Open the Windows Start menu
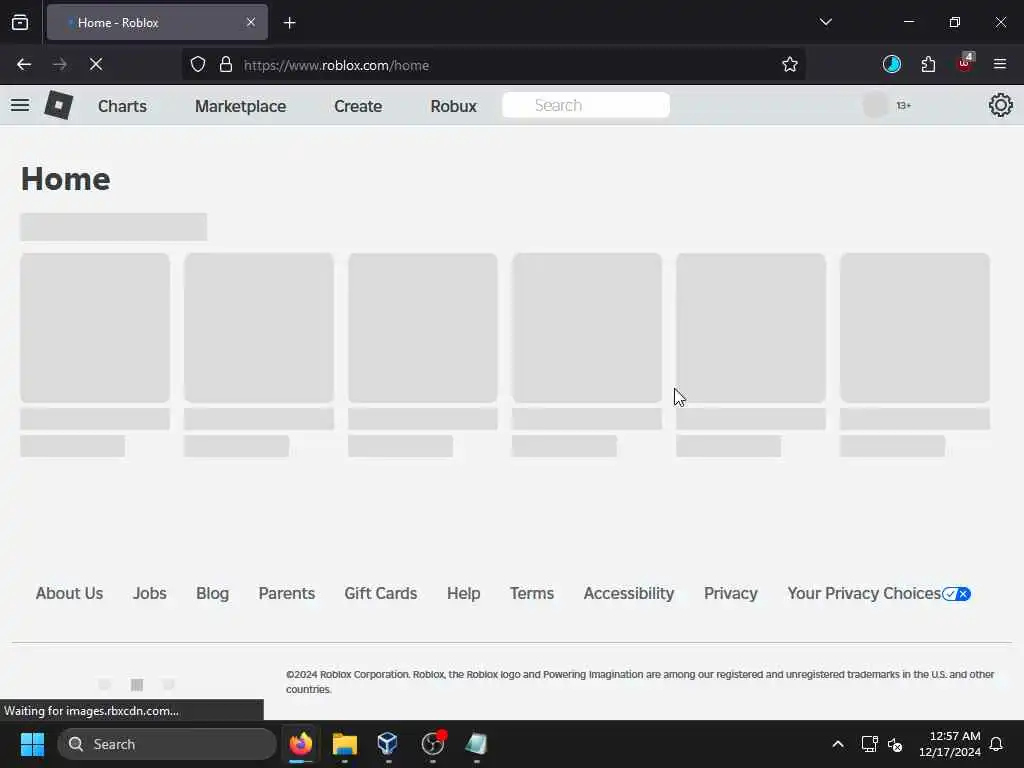Viewport: 1024px width, 768px height. [32, 744]
